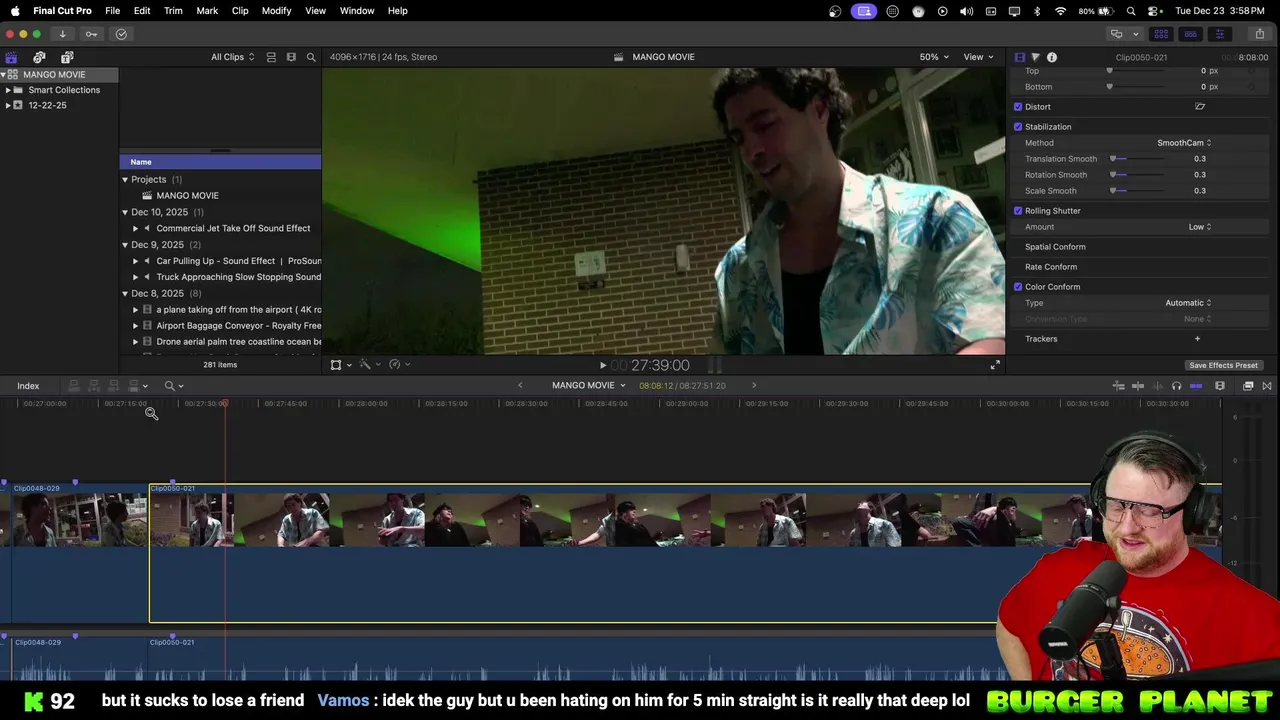Open the viewer View options dropdown
This screenshot has height=720, width=1280.
click(x=978, y=57)
